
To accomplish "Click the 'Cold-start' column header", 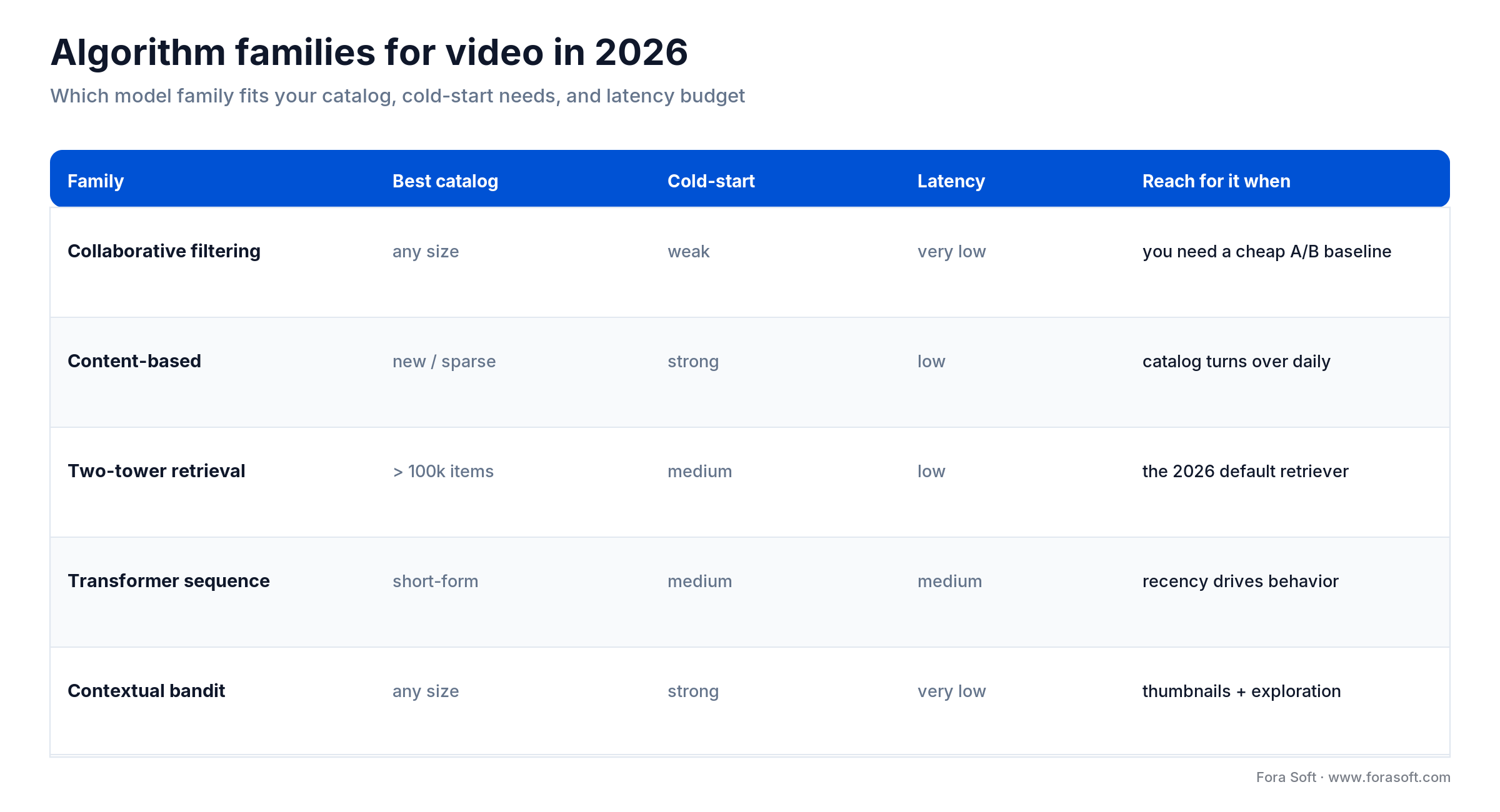I will tap(711, 181).
